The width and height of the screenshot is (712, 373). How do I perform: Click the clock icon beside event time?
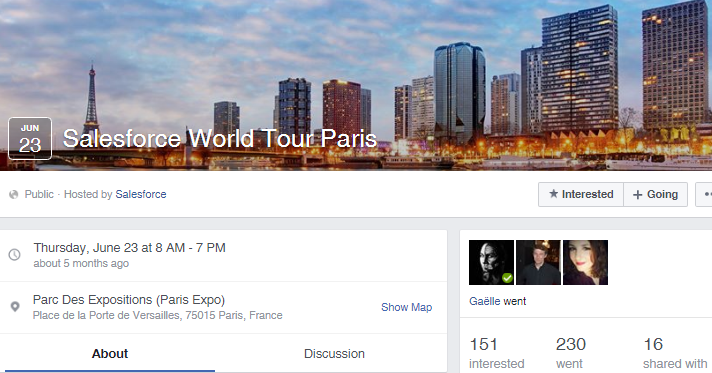(15, 254)
